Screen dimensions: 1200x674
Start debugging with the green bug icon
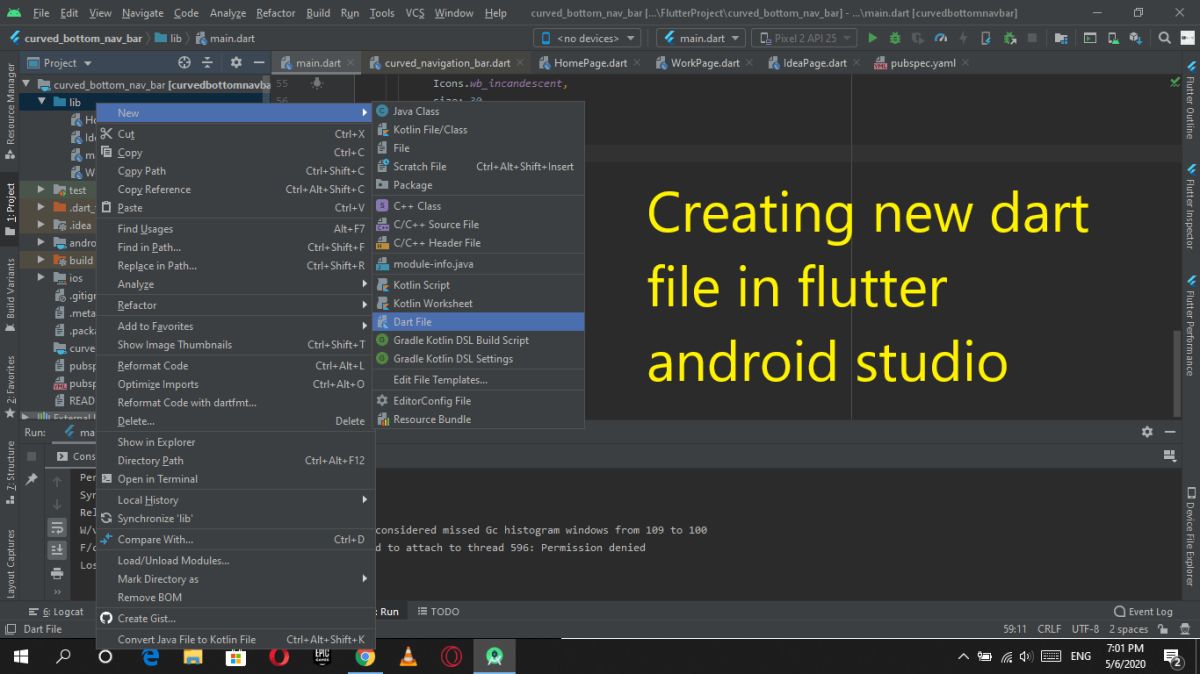(x=895, y=38)
